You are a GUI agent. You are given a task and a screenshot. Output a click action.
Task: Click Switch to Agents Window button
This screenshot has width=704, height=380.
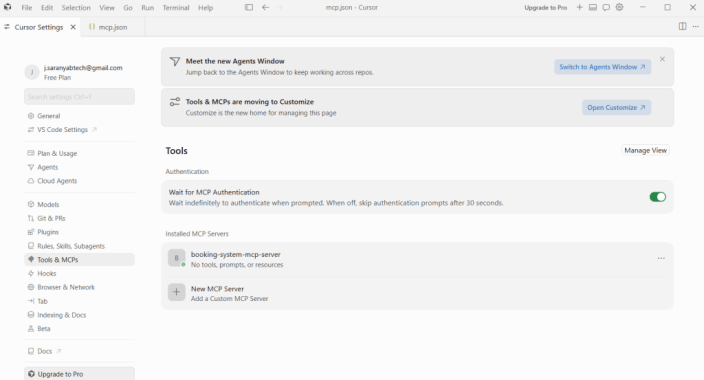(x=602, y=67)
